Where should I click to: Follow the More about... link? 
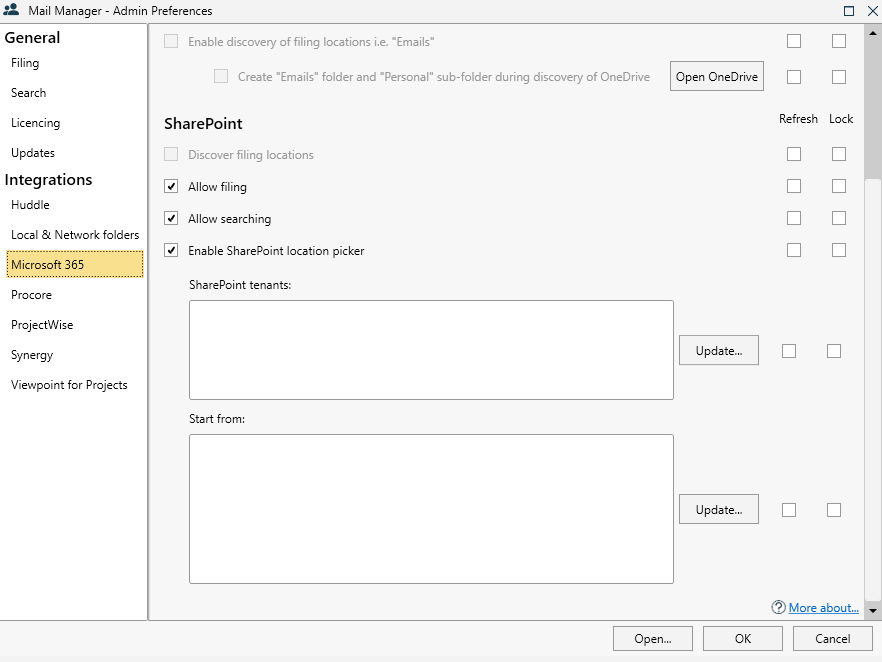(x=823, y=608)
